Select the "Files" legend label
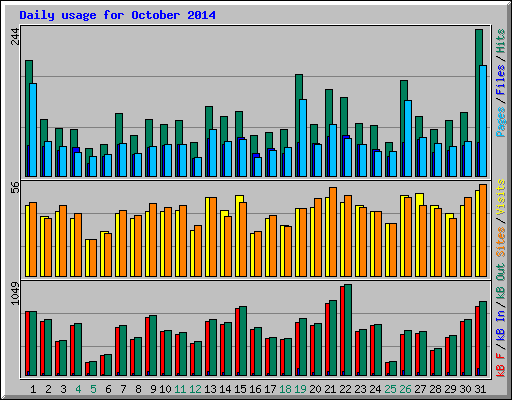This screenshot has width=512, height=400. [x=501, y=80]
